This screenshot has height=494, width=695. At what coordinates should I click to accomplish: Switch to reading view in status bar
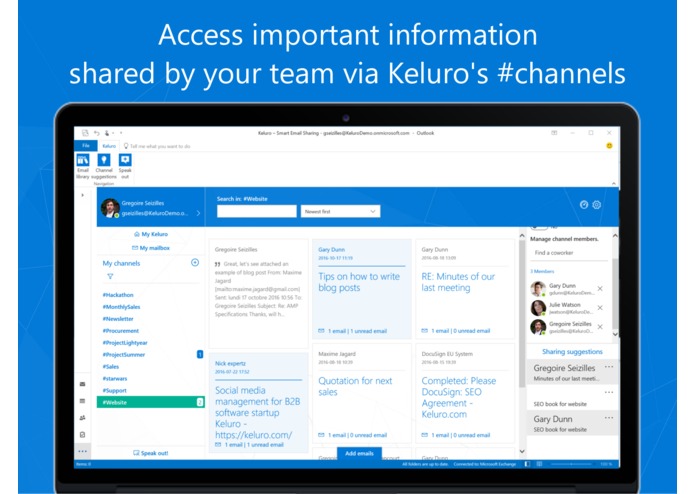click(539, 464)
